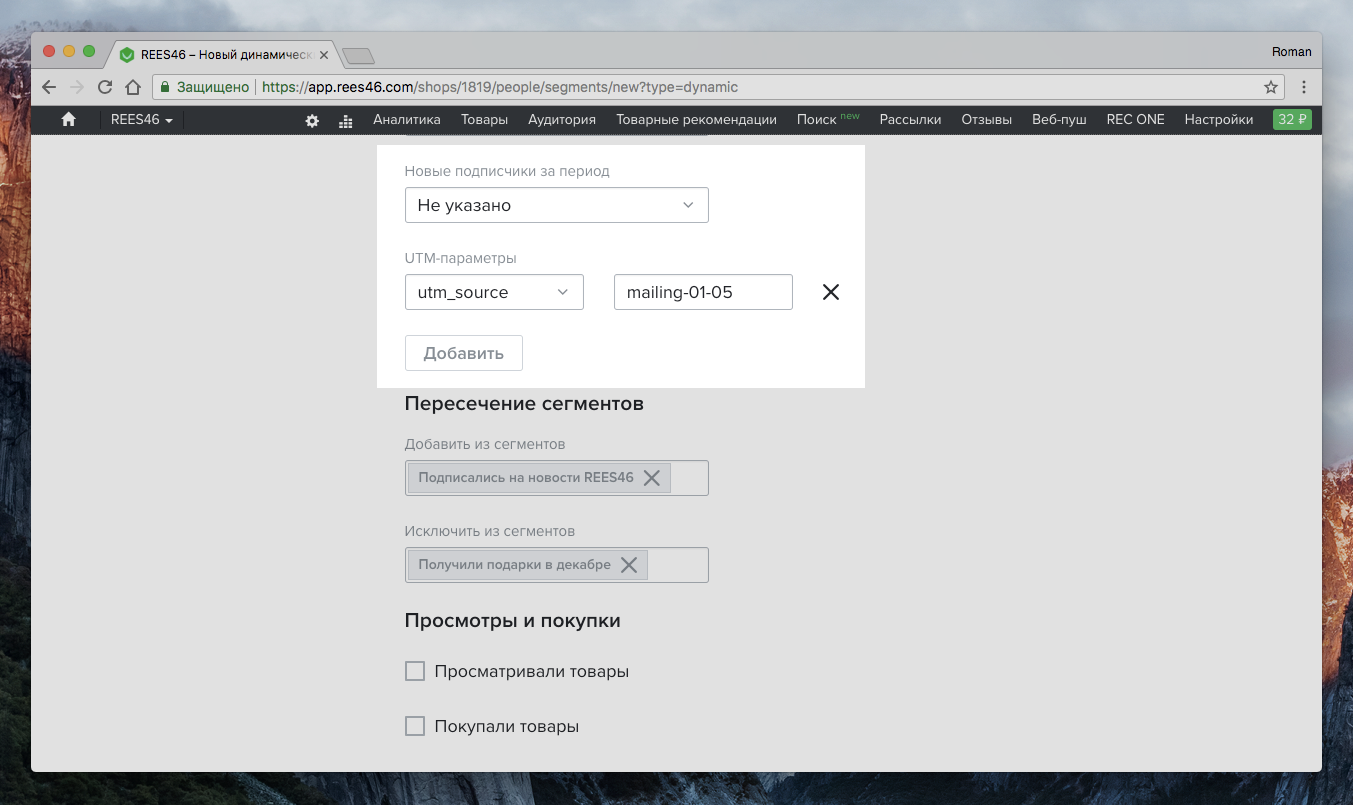Click the green «32 ₽» balance badge
This screenshot has height=805, width=1353.
[x=1291, y=118]
